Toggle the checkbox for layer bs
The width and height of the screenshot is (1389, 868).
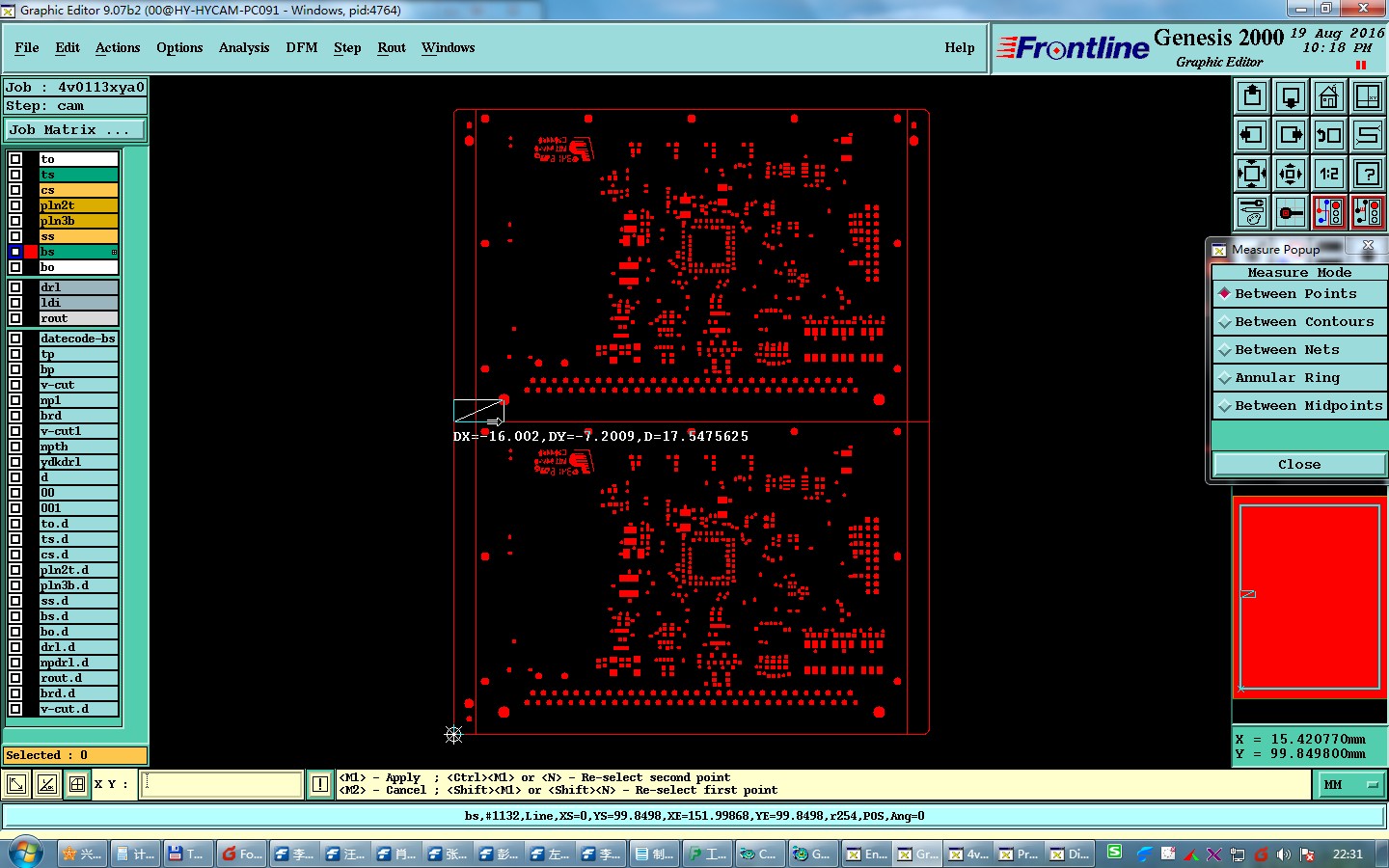pyautogui.click(x=15, y=252)
